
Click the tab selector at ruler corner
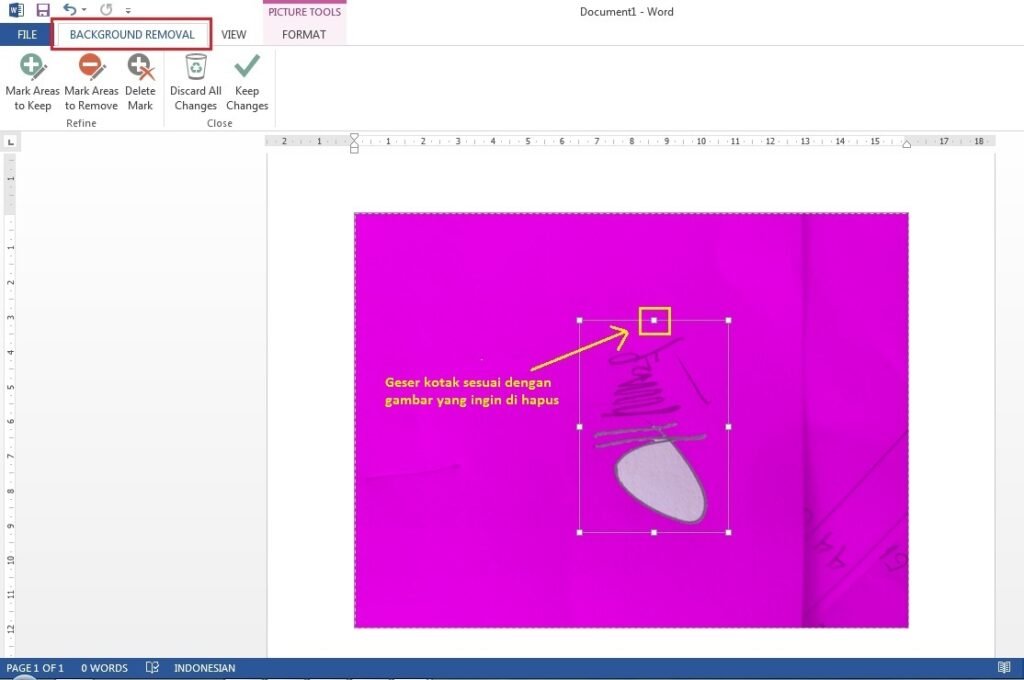coord(11,142)
